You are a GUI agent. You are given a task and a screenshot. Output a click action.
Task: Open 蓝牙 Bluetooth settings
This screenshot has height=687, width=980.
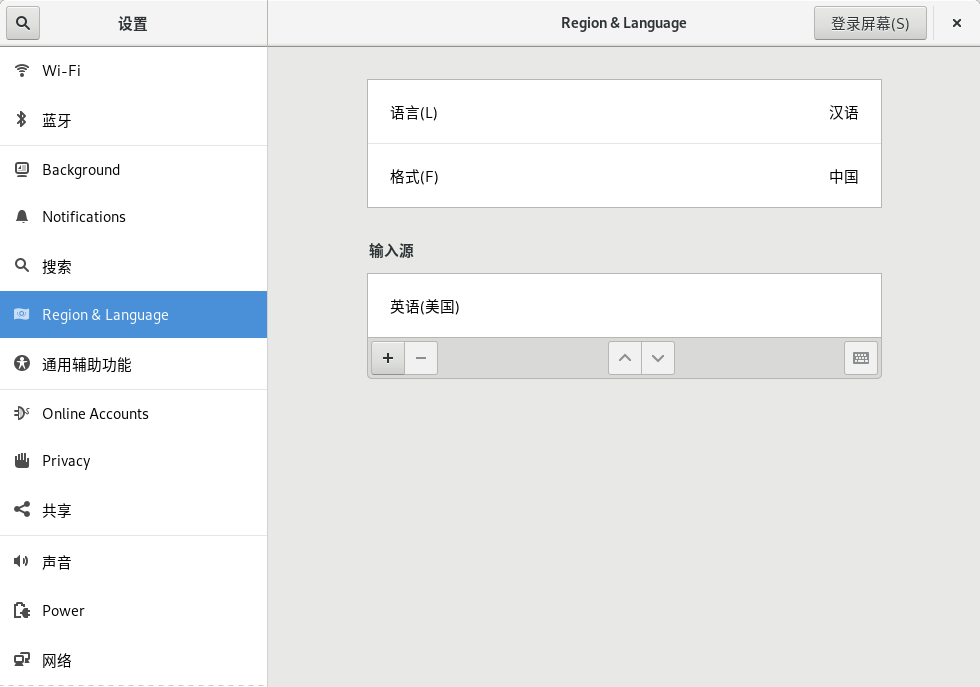tap(133, 121)
